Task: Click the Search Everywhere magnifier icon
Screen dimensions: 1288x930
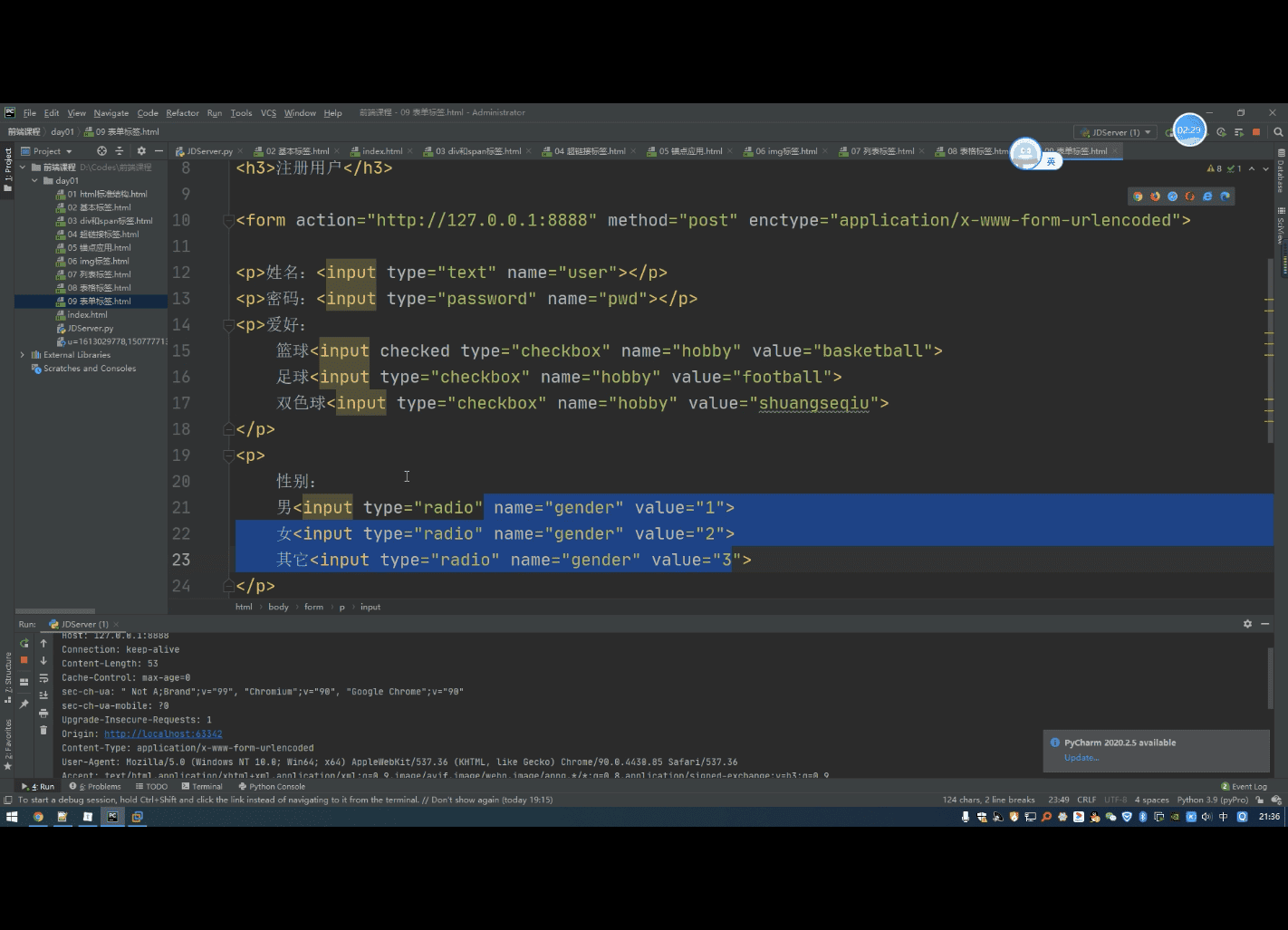Action: (x=1278, y=132)
